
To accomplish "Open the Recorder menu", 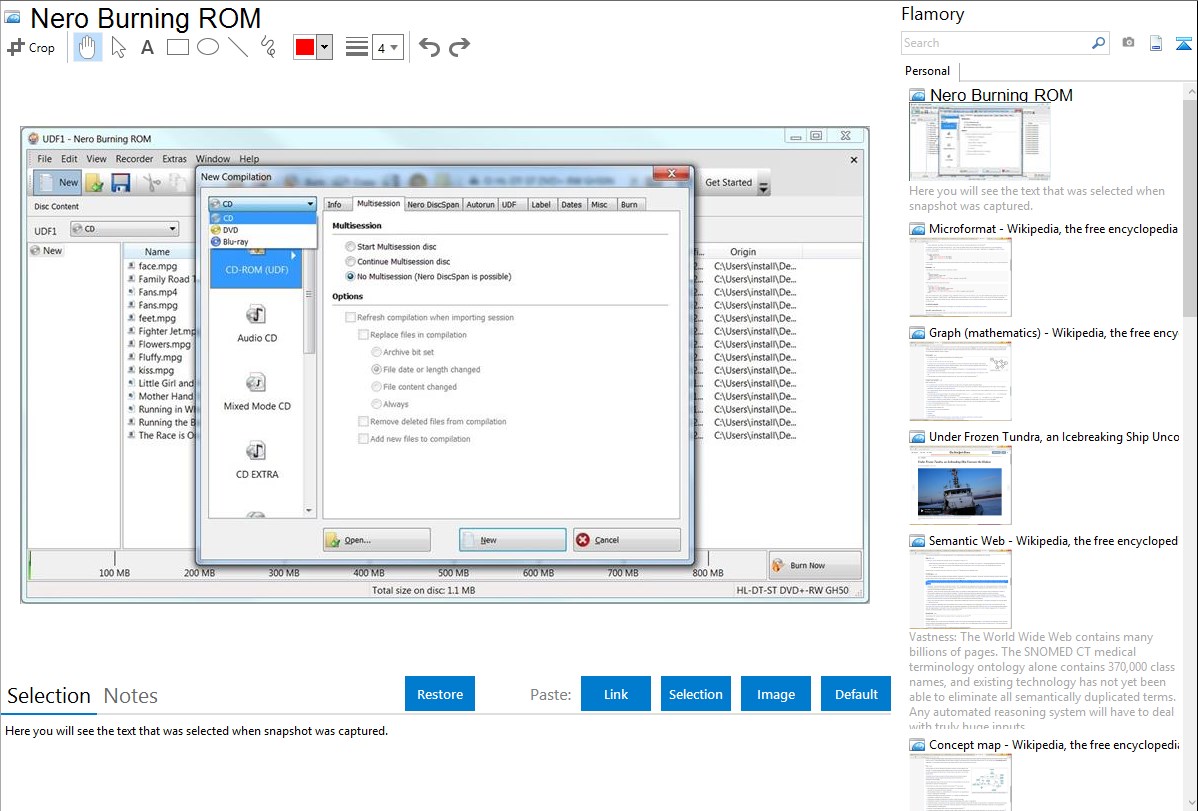I will coord(134,159).
